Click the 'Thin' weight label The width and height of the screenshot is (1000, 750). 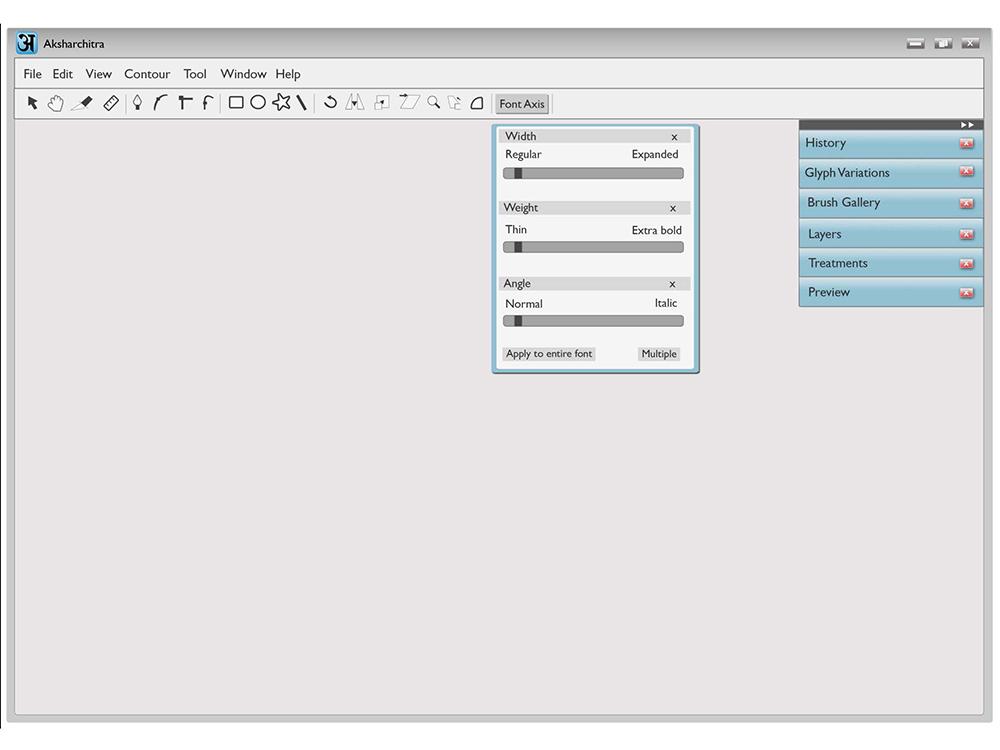516,230
